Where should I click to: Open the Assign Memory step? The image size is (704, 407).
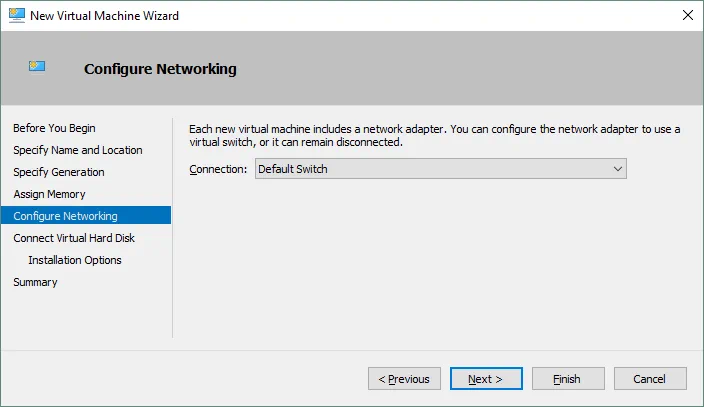click(x=50, y=194)
